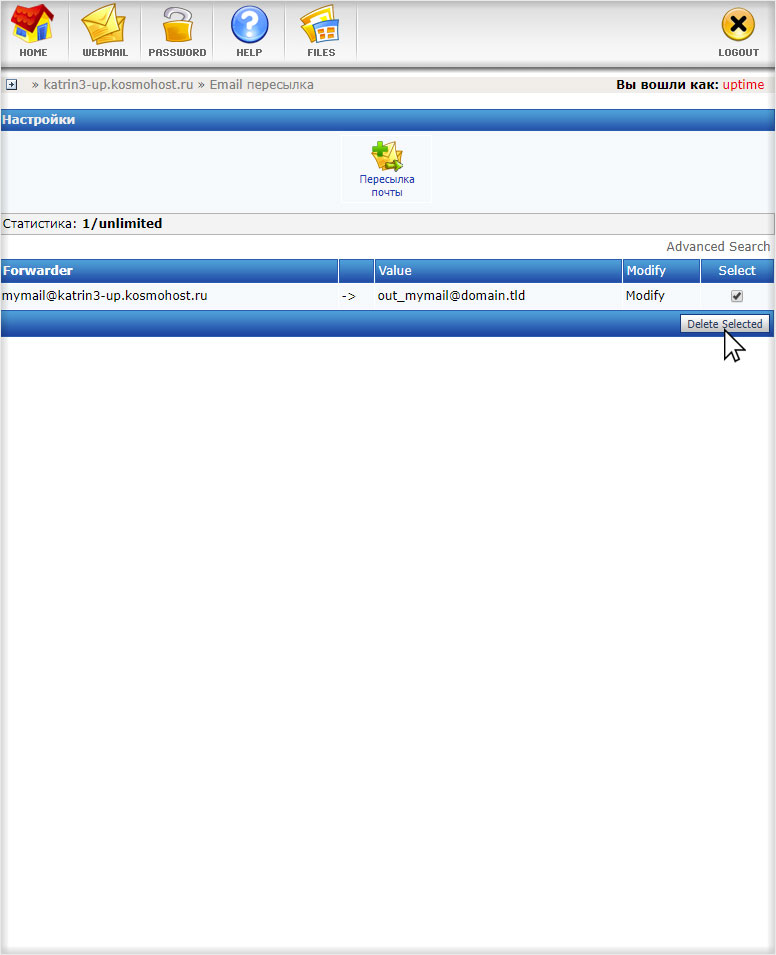The width and height of the screenshot is (776, 955).
Task: Click the Пересылка почты text link
Action: coord(387,186)
